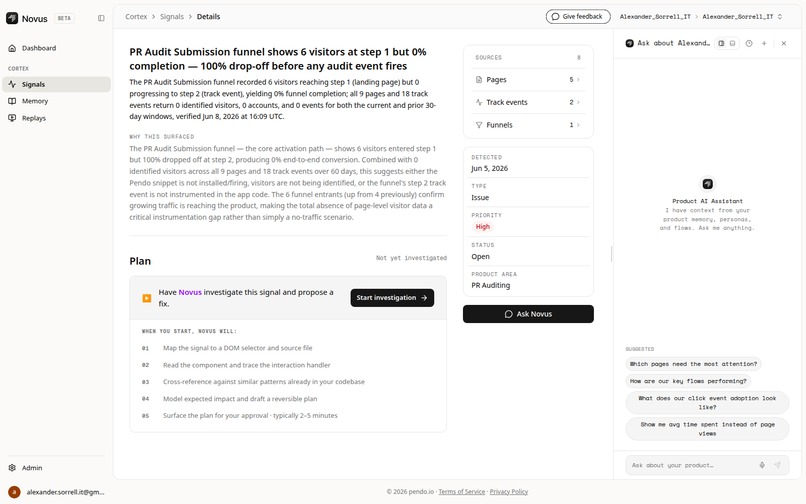Image resolution: width=806 pixels, height=504 pixels.
Task: Choose 'How are our key flows performing?' suggestion
Action: point(688,381)
